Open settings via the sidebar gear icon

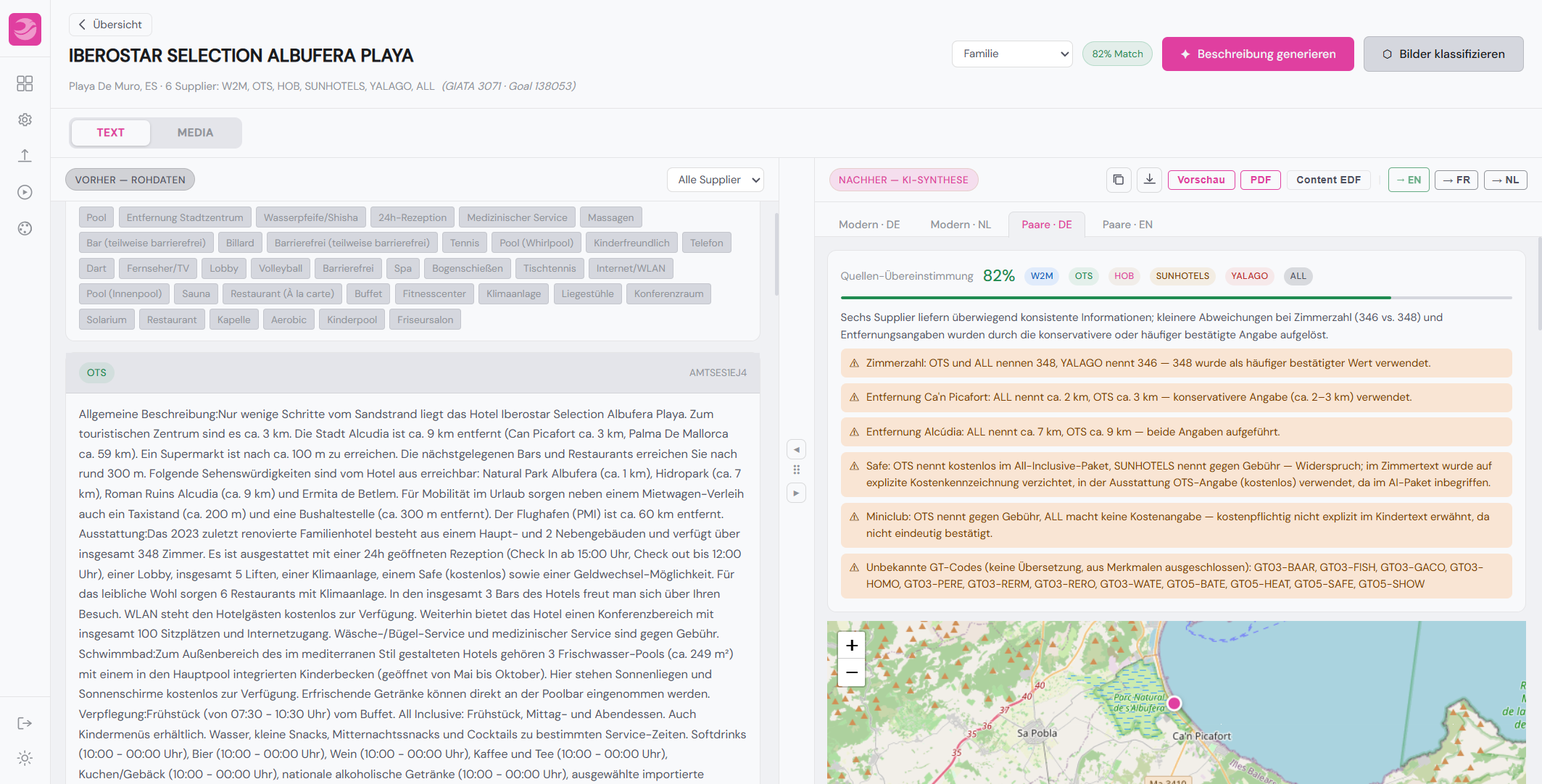[25, 120]
